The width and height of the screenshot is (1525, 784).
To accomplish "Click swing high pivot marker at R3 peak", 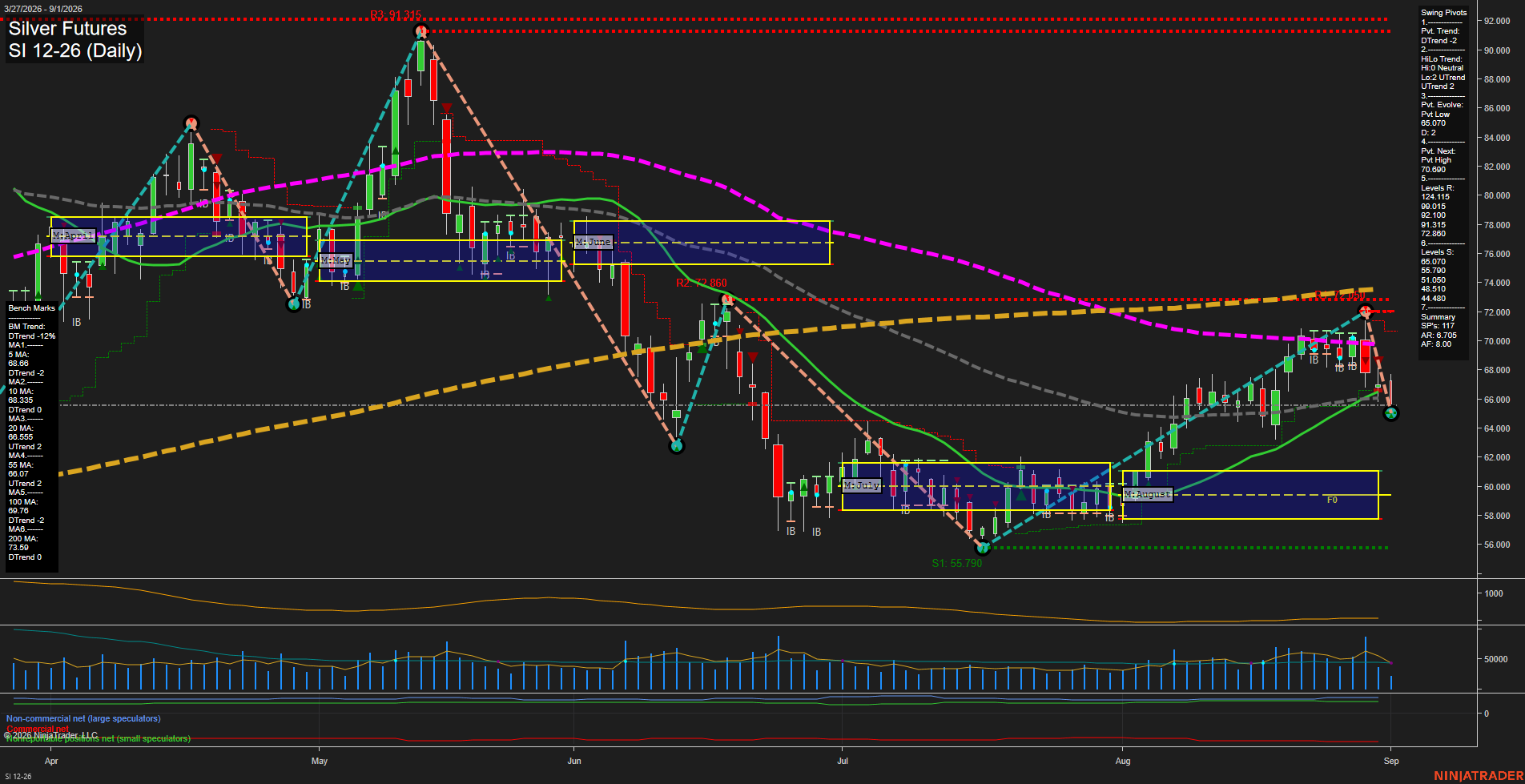I will [420, 31].
